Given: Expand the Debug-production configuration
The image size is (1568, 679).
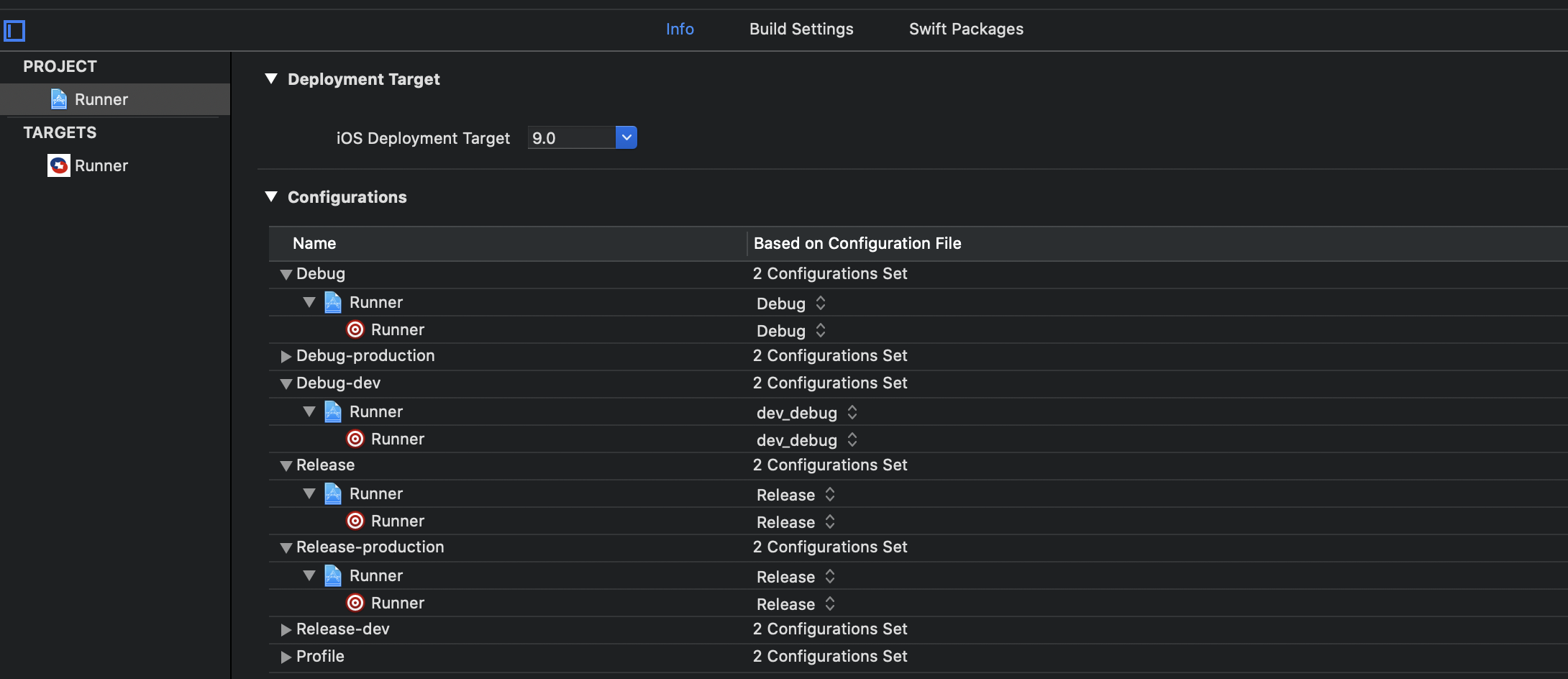Looking at the screenshot, I should [x=286, y=356].
